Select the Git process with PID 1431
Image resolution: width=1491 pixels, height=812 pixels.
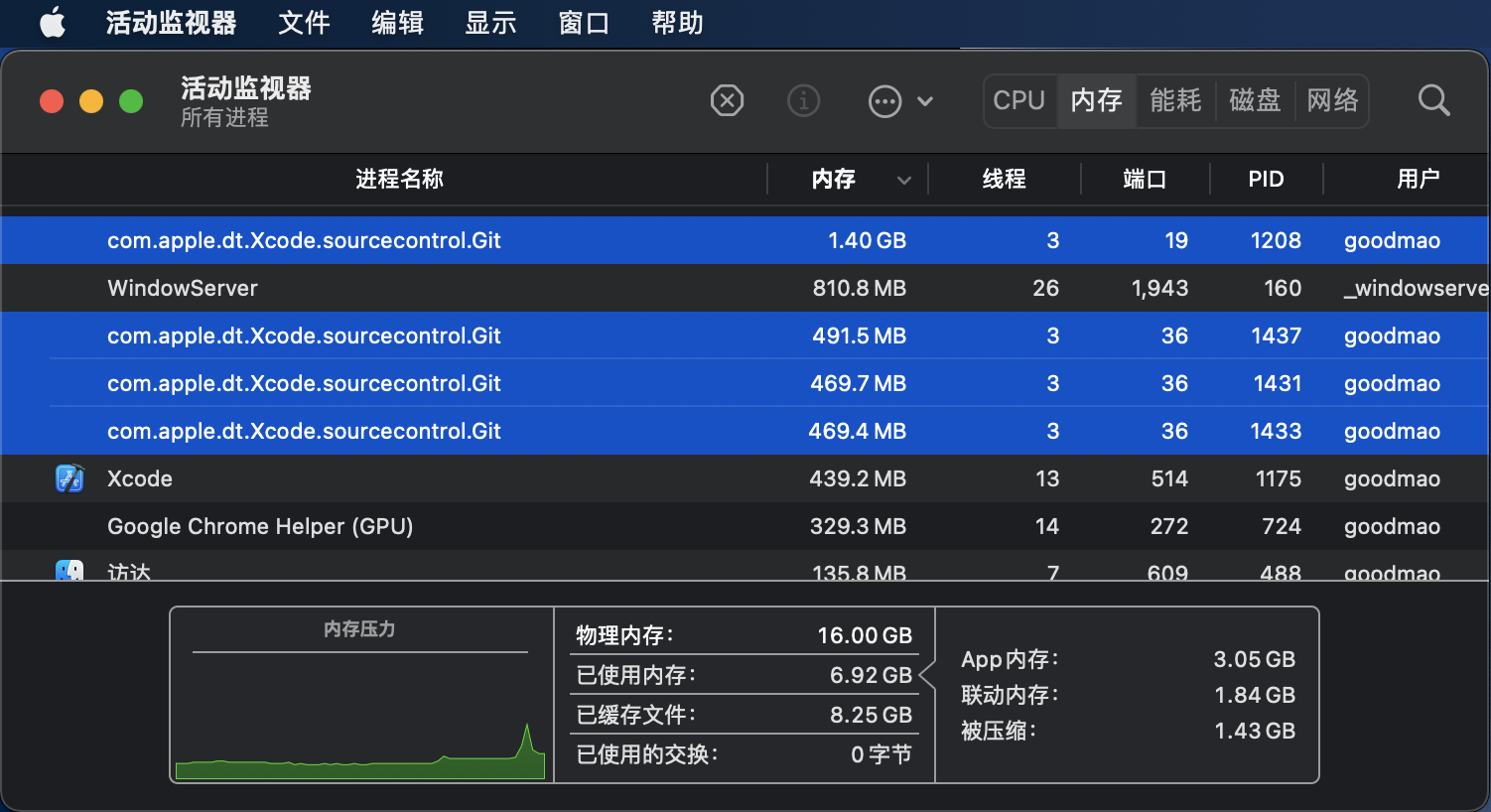coord(745,383)
